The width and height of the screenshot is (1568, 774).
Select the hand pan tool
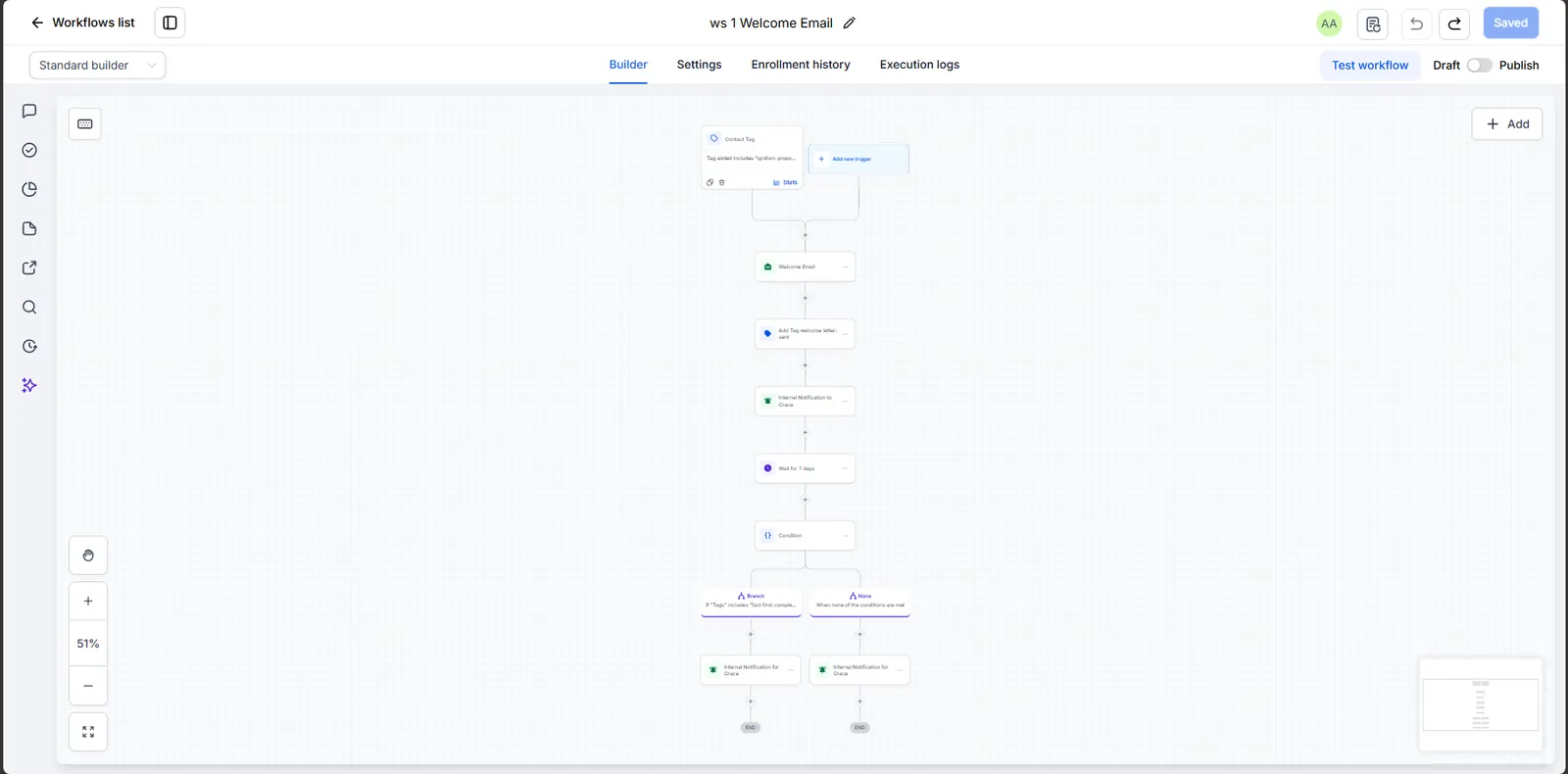[x=88, y=556]
